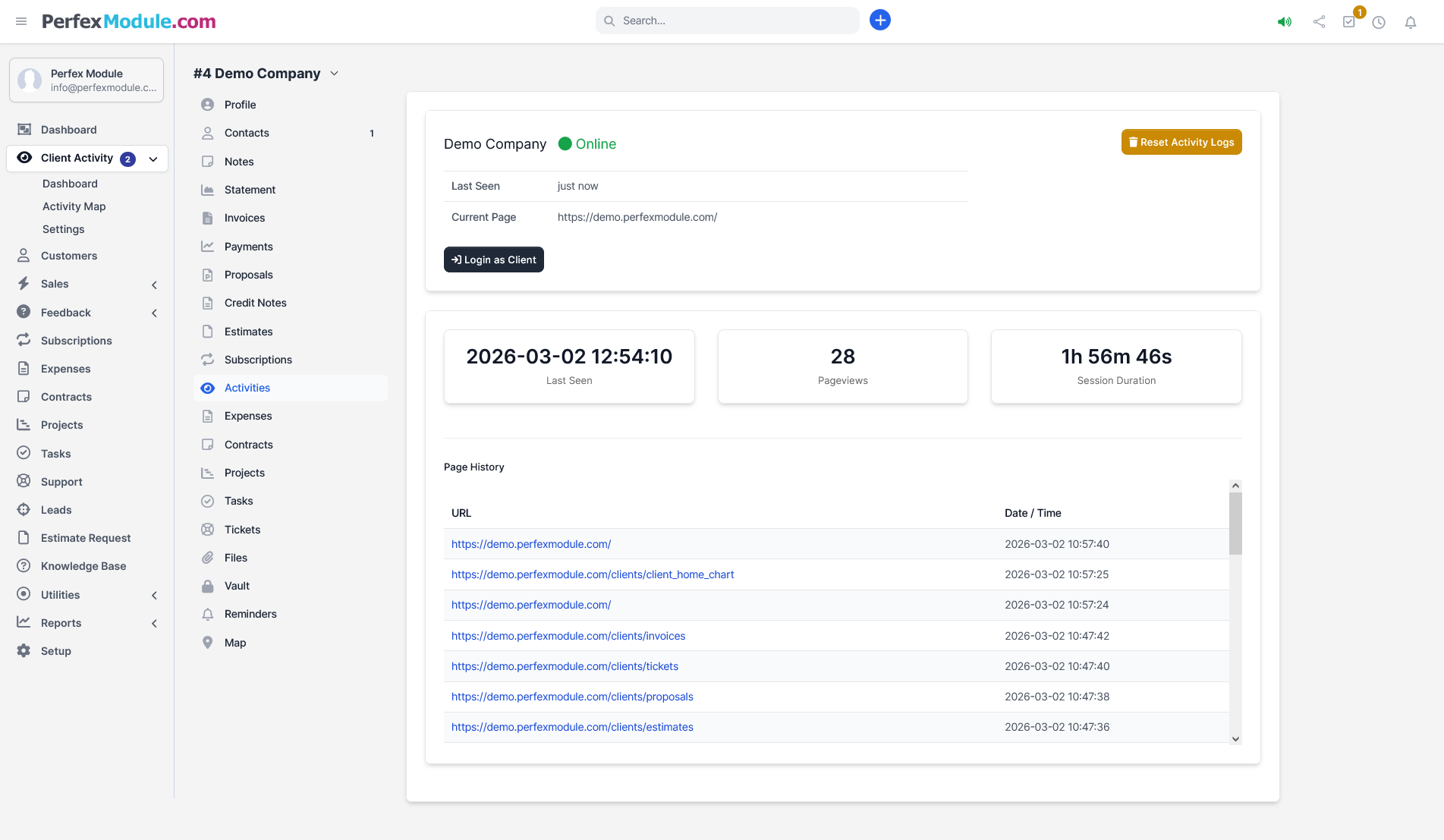Click the blue plus quick-create icon
This screenshot has width=1444, height=840.
tap(879, 20)
